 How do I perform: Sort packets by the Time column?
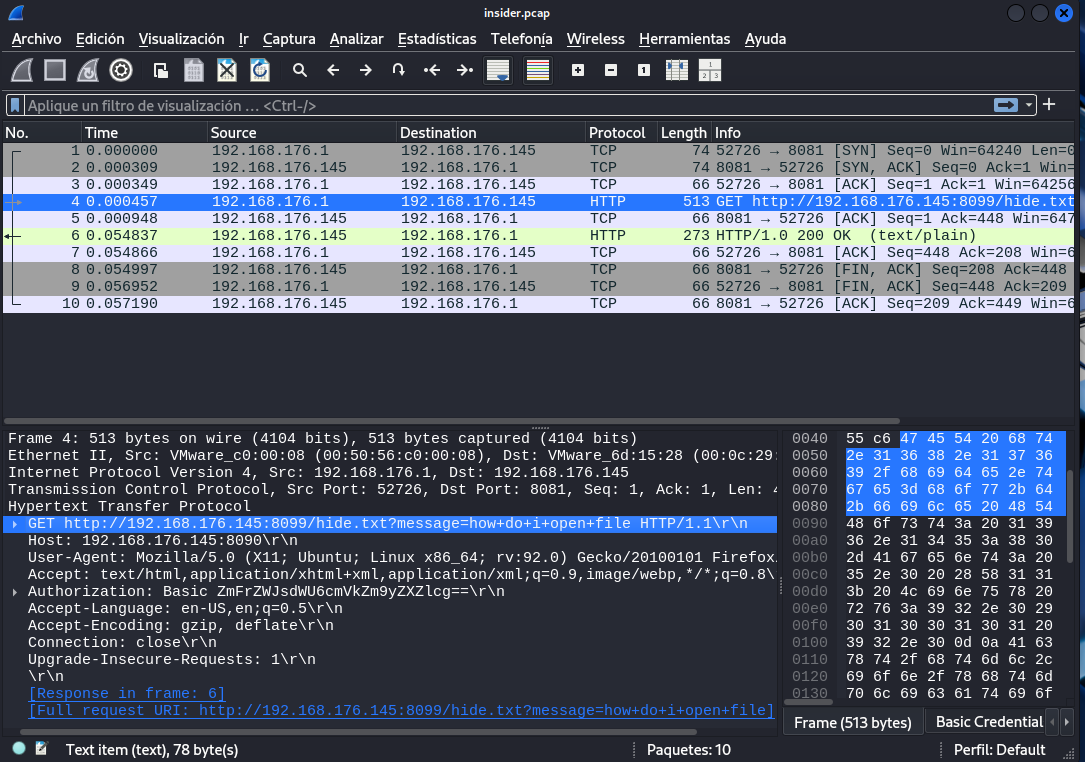pyautogui.click(x=144, y=132)
